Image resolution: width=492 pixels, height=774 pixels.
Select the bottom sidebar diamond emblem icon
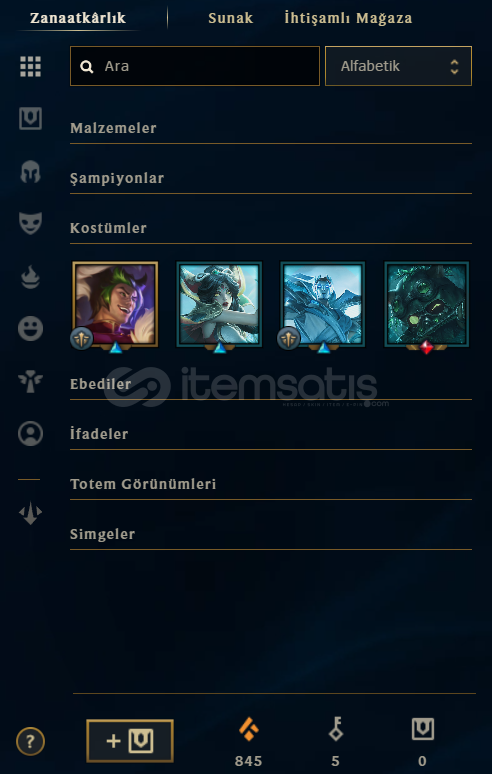[x=30, y=513]
